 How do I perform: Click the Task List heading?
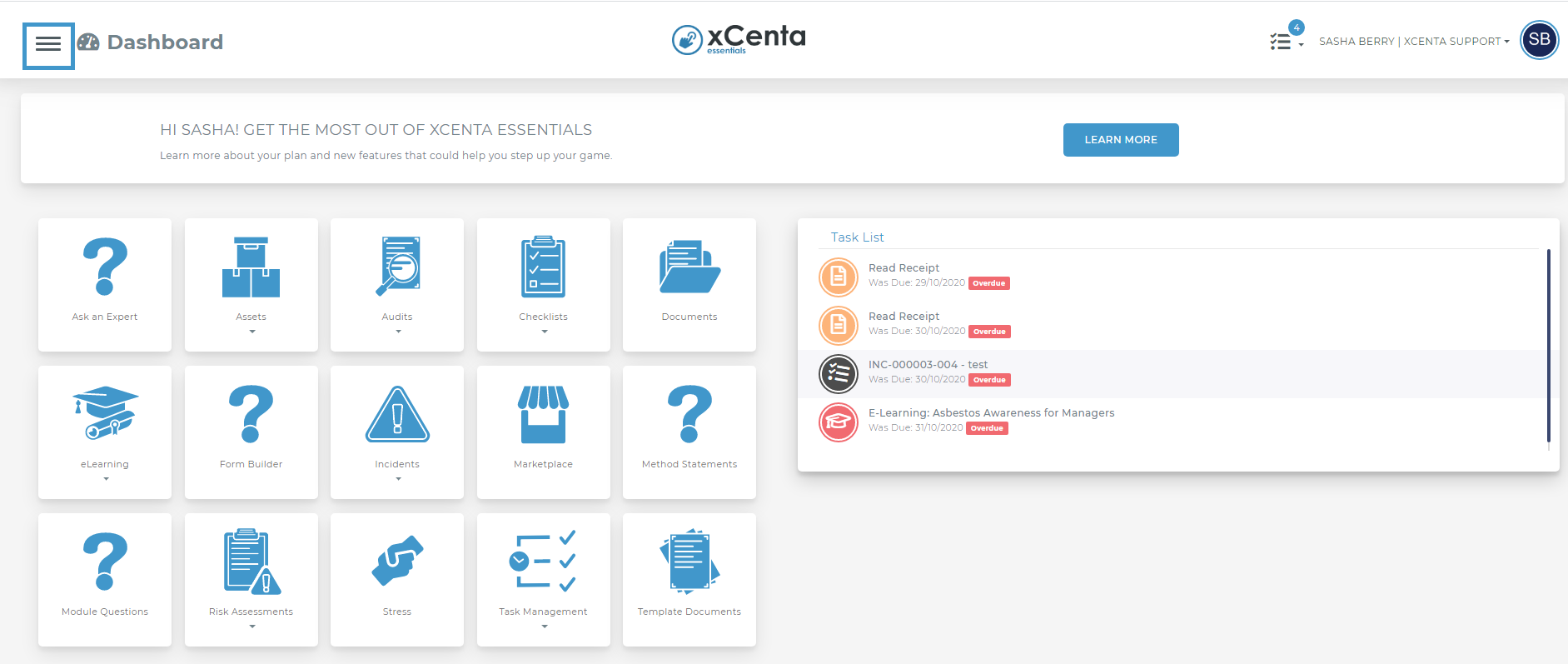(x=857, y=237)
